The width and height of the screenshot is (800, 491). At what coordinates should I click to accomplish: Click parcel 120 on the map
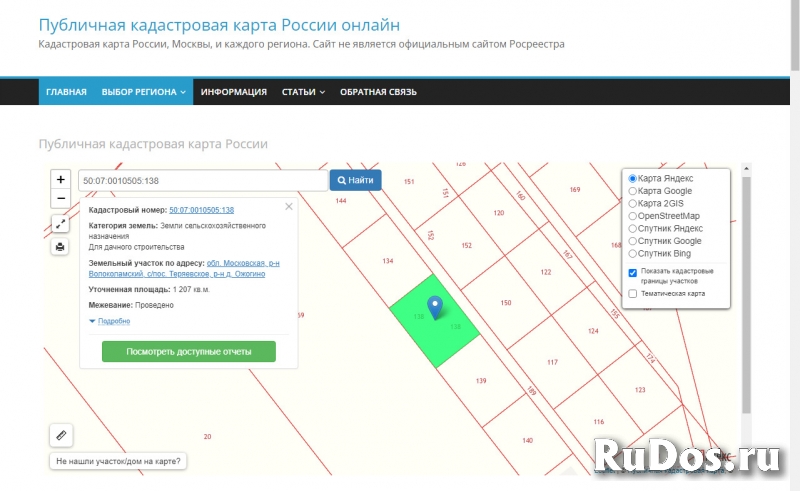498,213
